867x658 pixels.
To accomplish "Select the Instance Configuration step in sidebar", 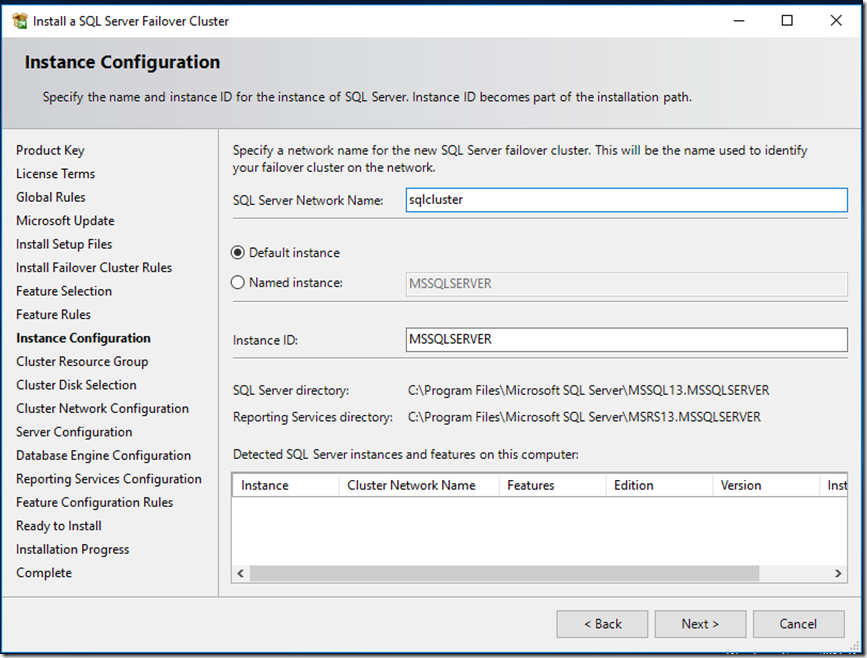I will pyautogui.click(x=83, y=338).
